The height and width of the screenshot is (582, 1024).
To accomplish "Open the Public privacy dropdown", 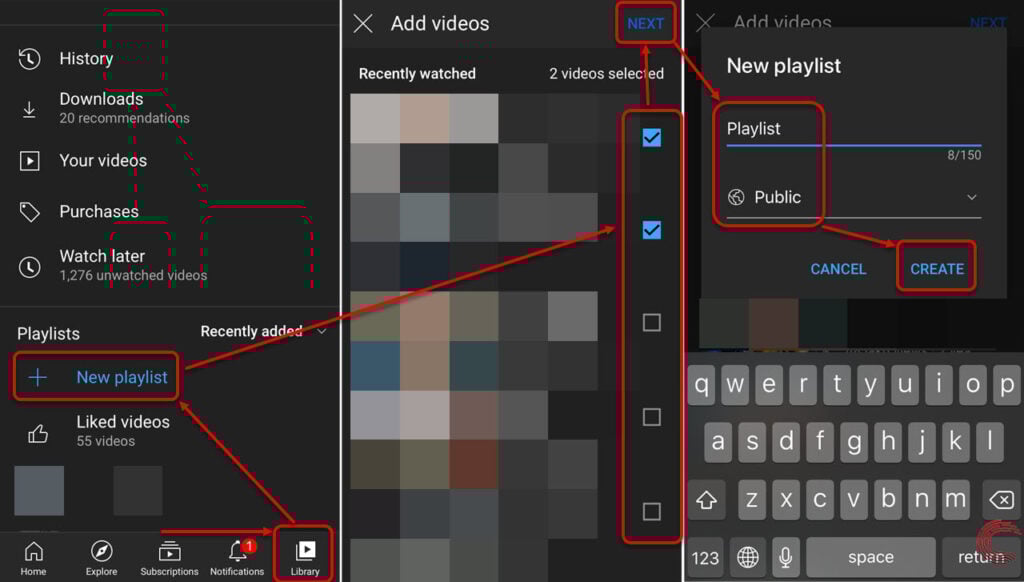I will (x=854, y=197).
